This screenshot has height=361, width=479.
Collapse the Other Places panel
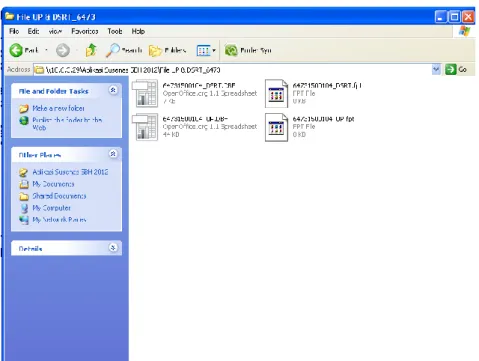coord(113,154)
